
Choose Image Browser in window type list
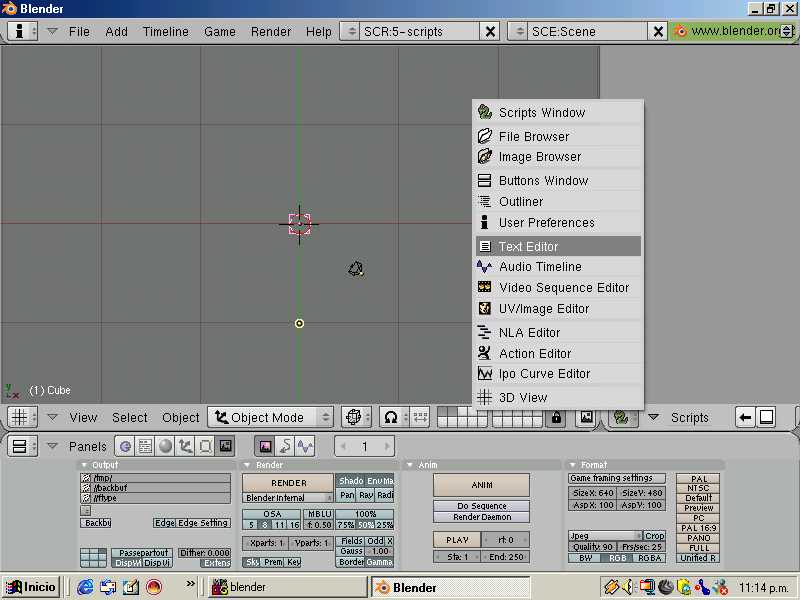point(558,157)
